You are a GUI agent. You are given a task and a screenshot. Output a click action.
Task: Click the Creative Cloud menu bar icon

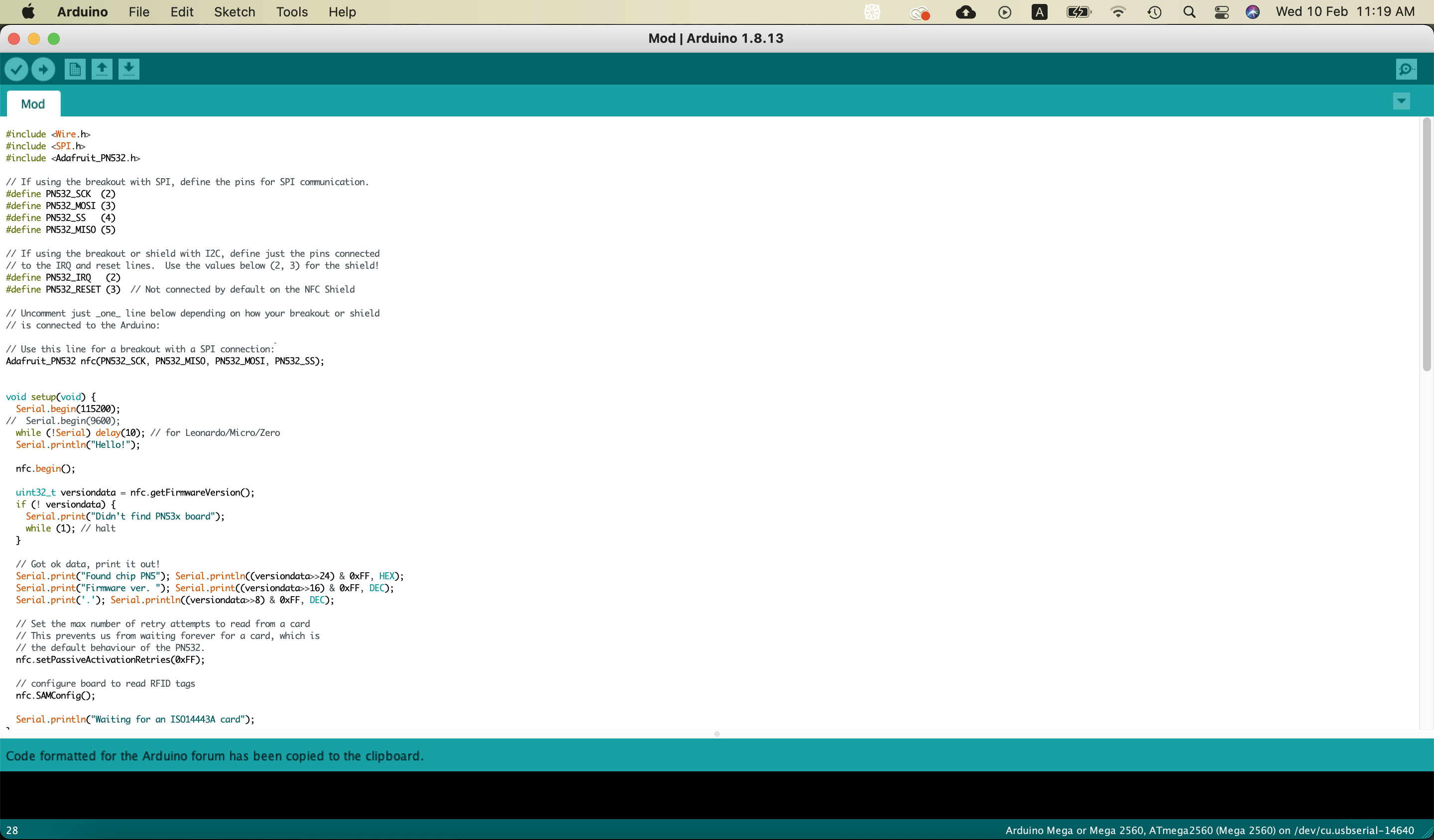[919, 12]
